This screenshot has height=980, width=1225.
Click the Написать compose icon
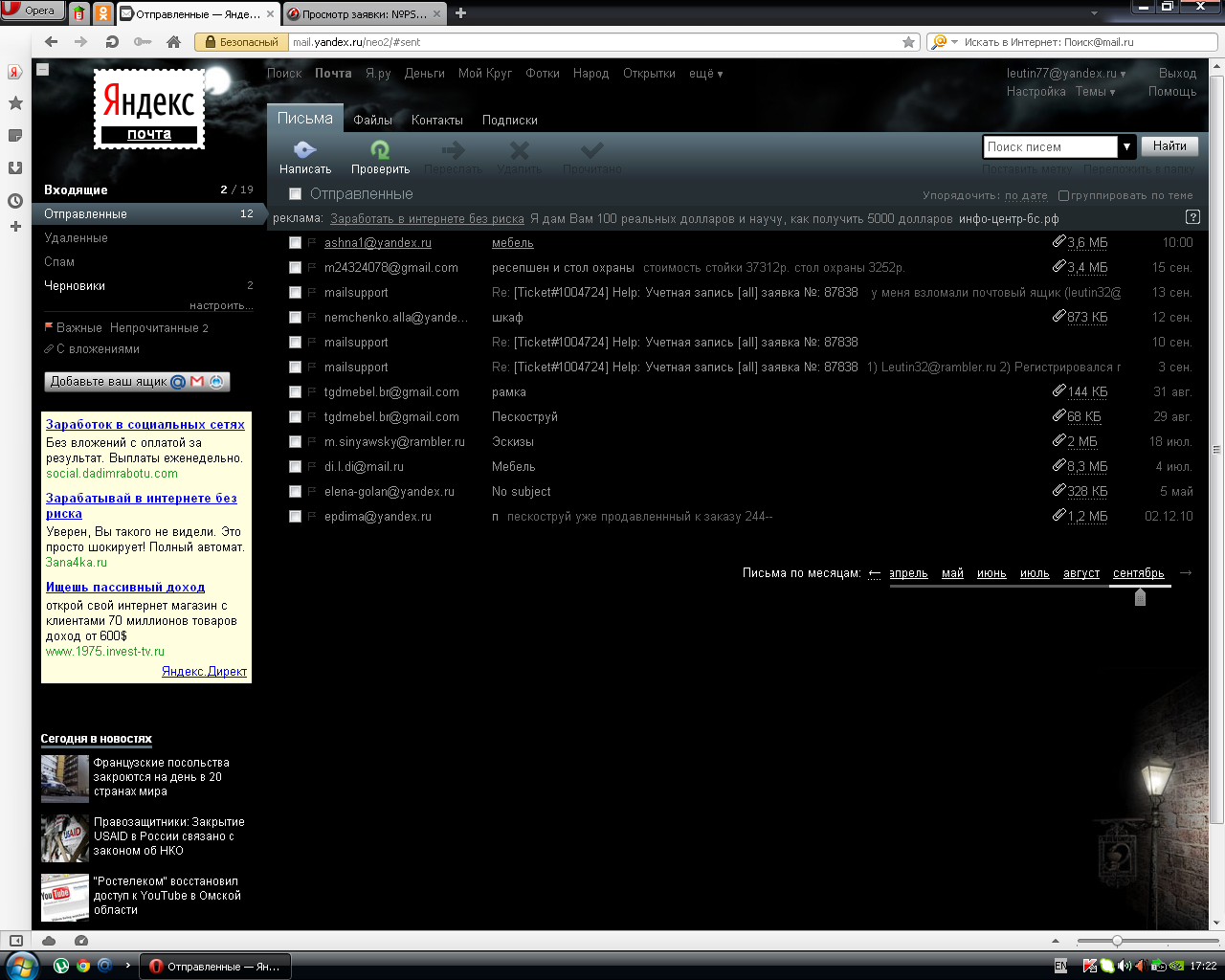[304, 149]
